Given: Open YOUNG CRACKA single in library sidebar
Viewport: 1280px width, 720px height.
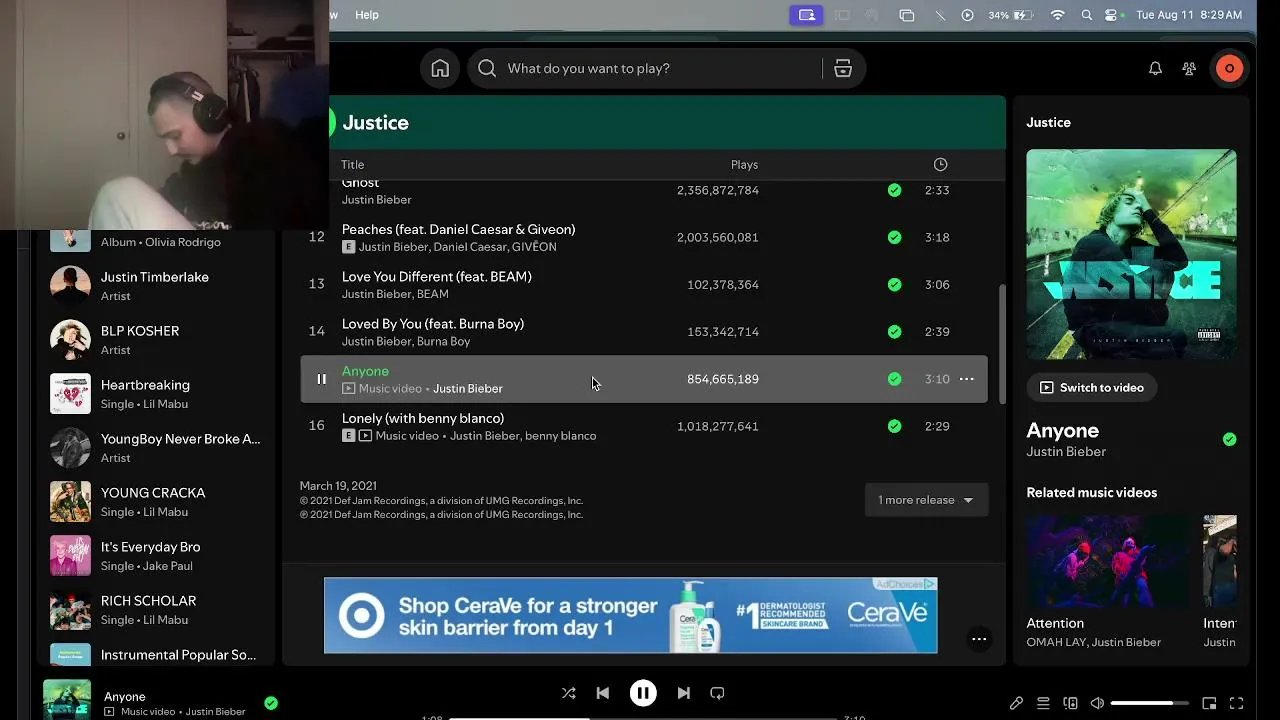Looking at the screenshot, I should [x=155, y=501].
